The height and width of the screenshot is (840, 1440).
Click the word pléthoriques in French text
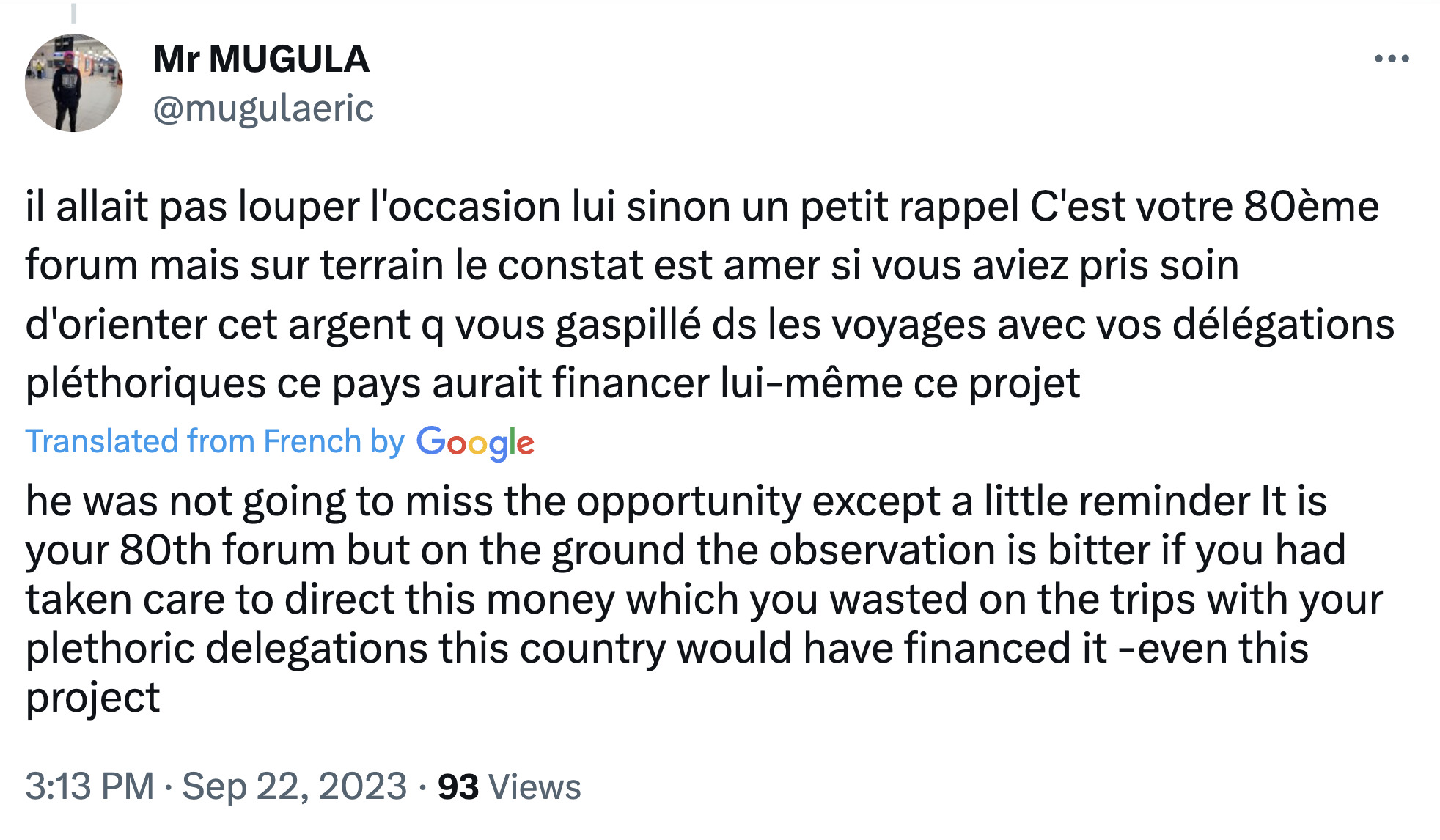click(x=145, y=383)
